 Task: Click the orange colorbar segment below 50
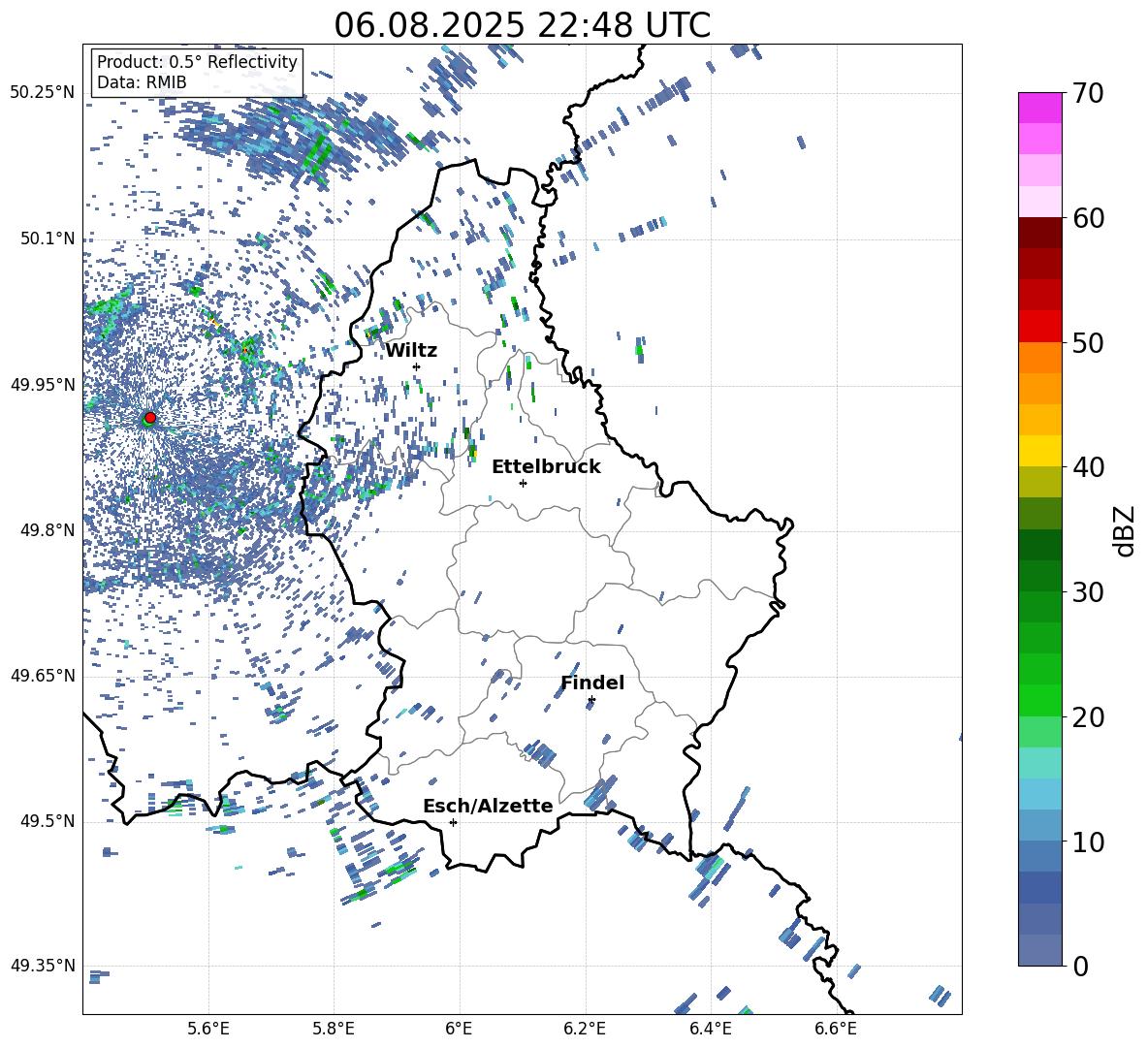(x=1040, y=358)
